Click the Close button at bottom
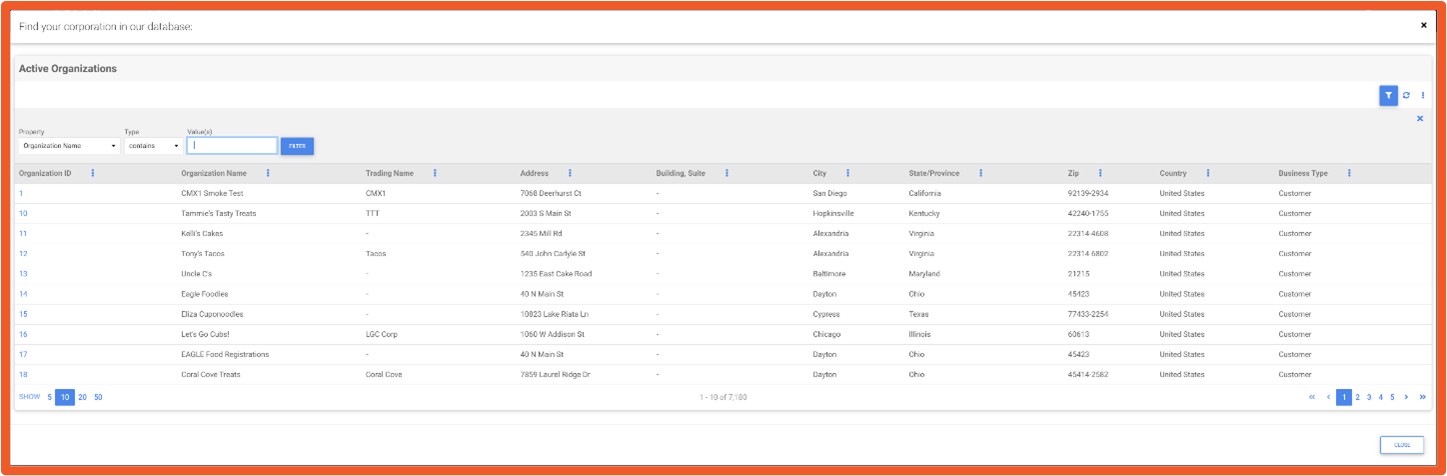Viewport: 1447px width, 476px height. pos(1401,445)
